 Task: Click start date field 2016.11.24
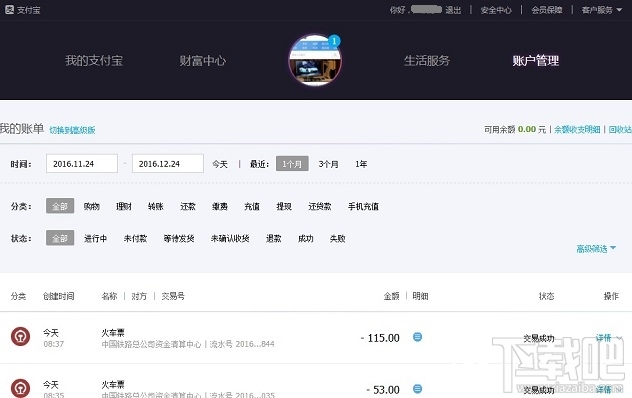pos(82,163)
